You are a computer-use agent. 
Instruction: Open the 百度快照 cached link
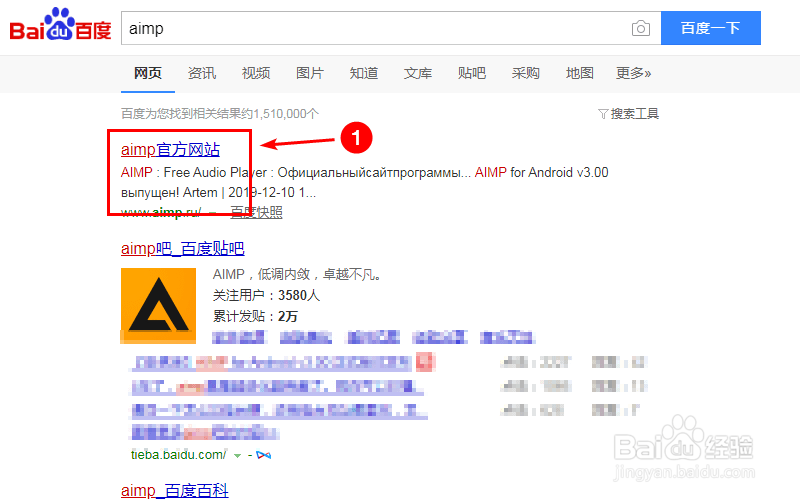pos(256,212)
